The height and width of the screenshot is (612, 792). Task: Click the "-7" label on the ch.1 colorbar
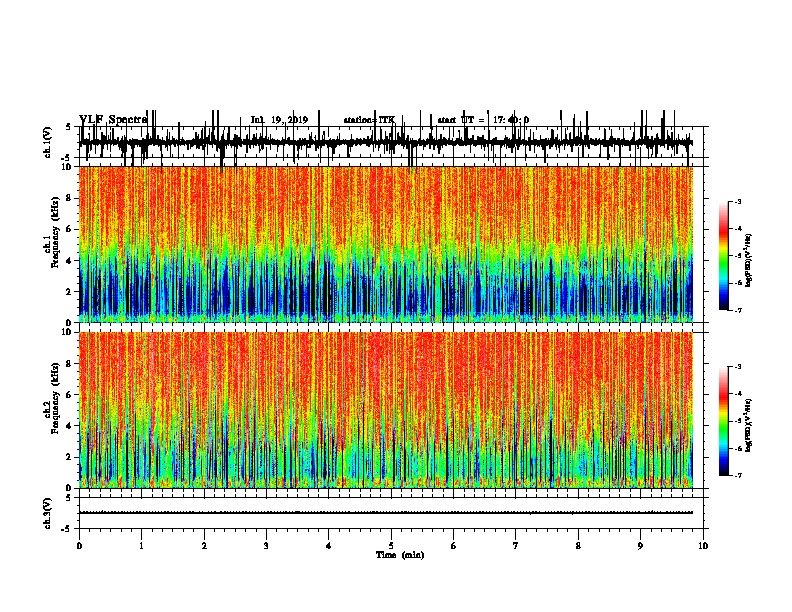point(738,310)
